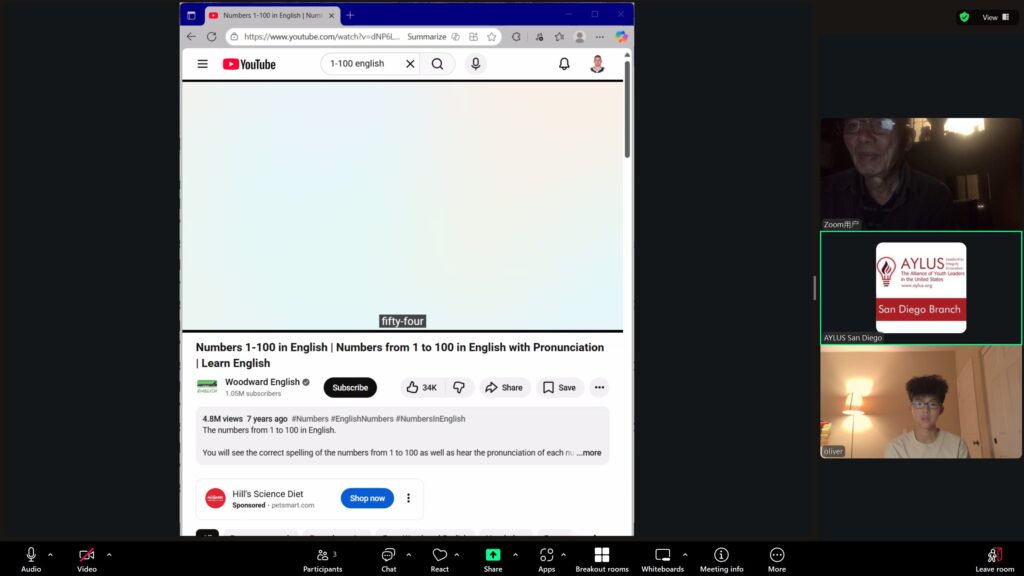This screenshot has width=1024, height=576.
Task: Click the Shop now ad button
Action: pos(367,498)
